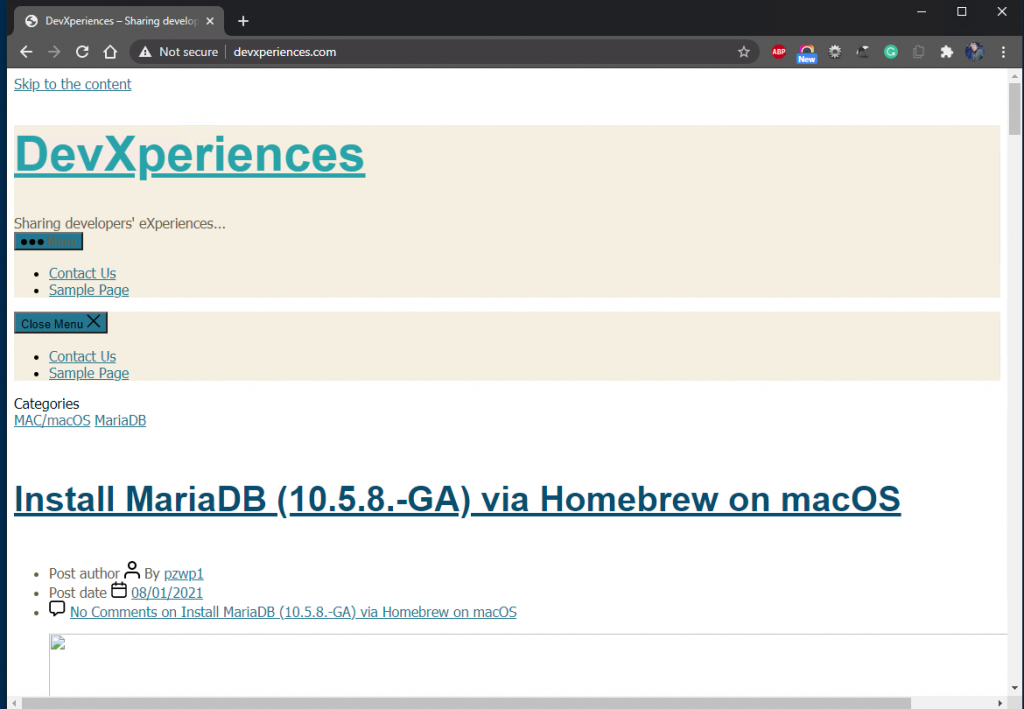Open the MAC/macOS category
Screen dimensions: 1024x709
(x=52, y=420)
